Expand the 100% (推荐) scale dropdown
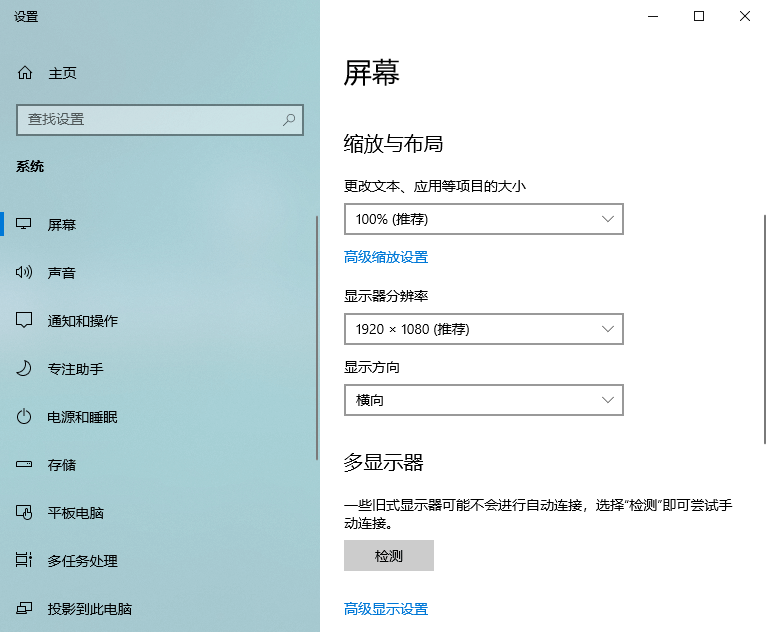The width and height of the screenshot is (768, 632). pyautogui.click(x=483, y=219)
